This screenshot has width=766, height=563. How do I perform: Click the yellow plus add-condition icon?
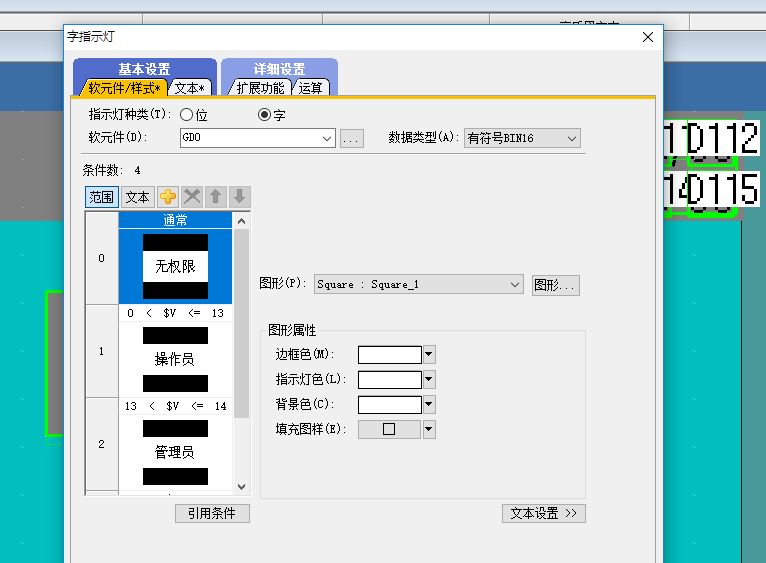click(168, 197)
